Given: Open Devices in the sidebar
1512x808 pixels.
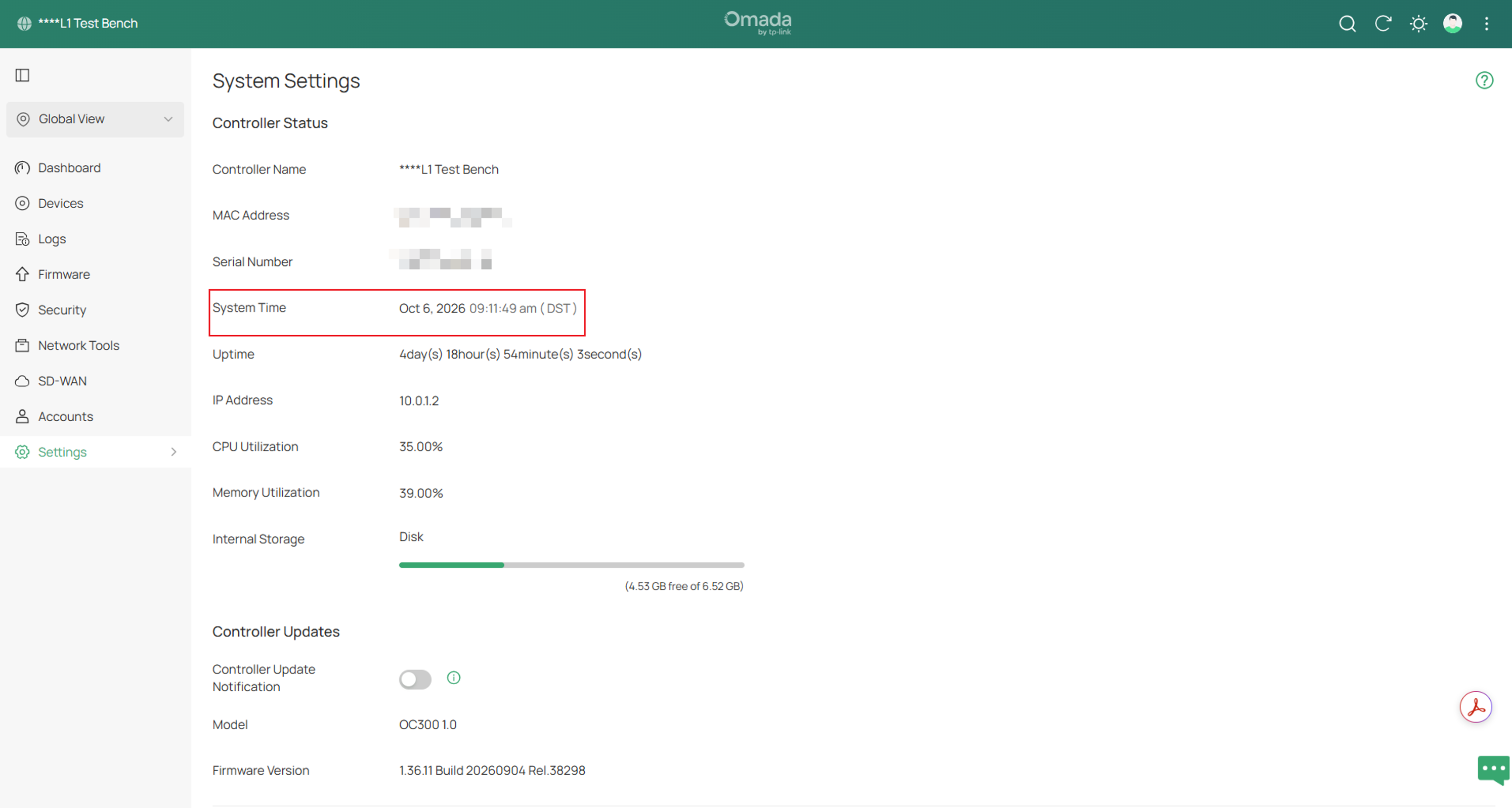Looking at the screenshot, I should (x=61, y=203).
